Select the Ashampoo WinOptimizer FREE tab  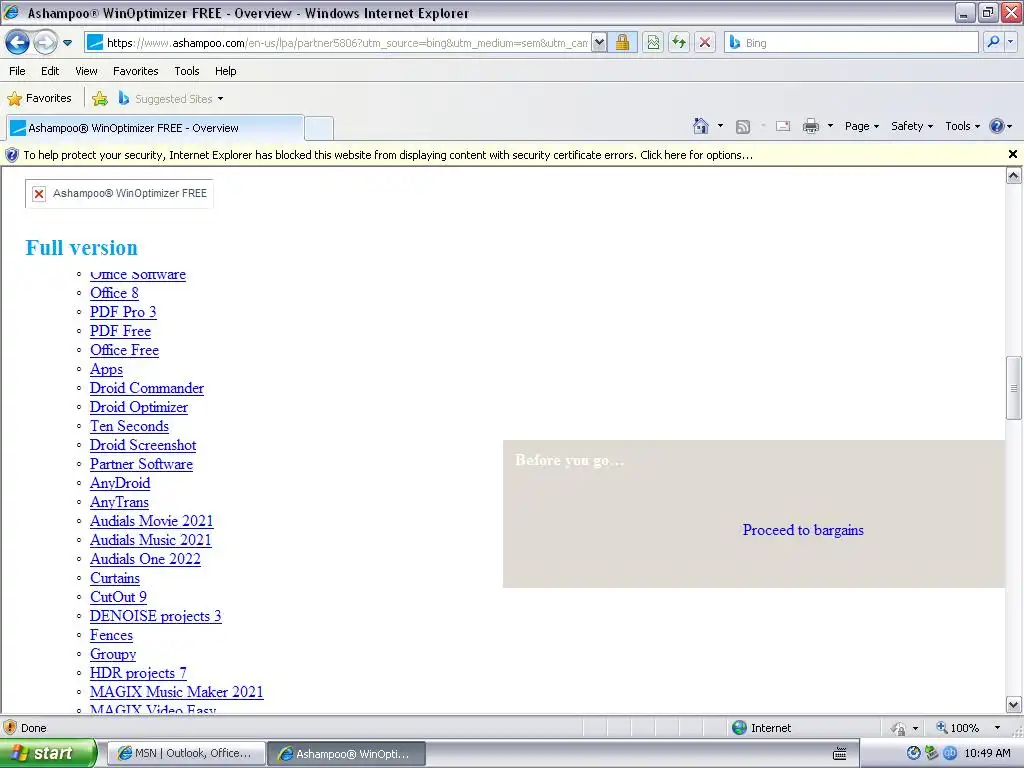click(155, 128)
